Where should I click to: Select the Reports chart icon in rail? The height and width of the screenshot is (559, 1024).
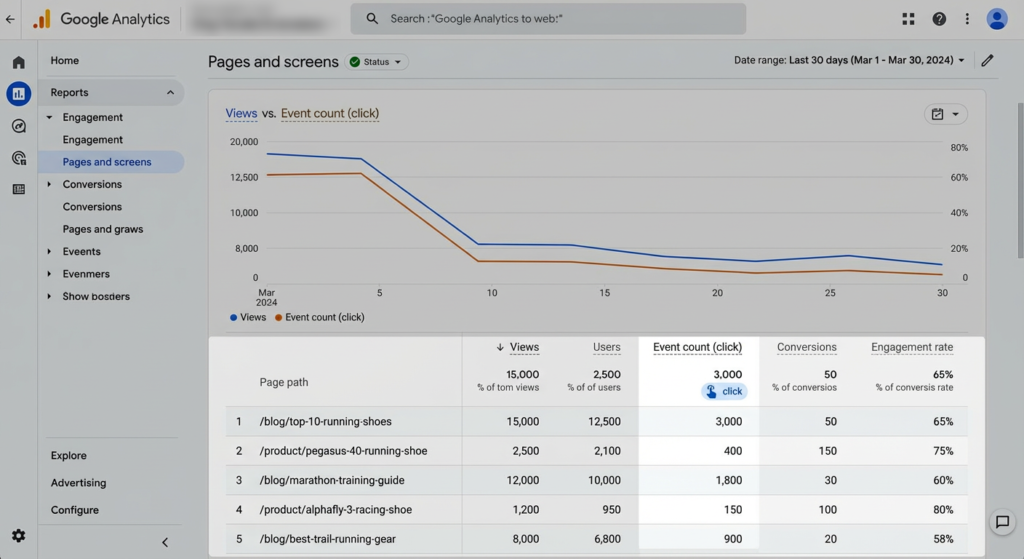pyautogui.click(x=18, y=94)
